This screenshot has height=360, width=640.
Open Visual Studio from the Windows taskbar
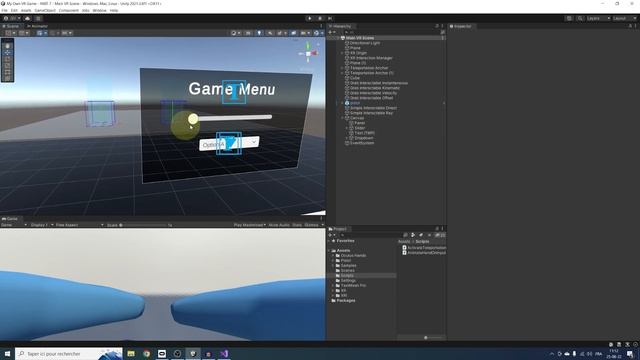(224, 353)
